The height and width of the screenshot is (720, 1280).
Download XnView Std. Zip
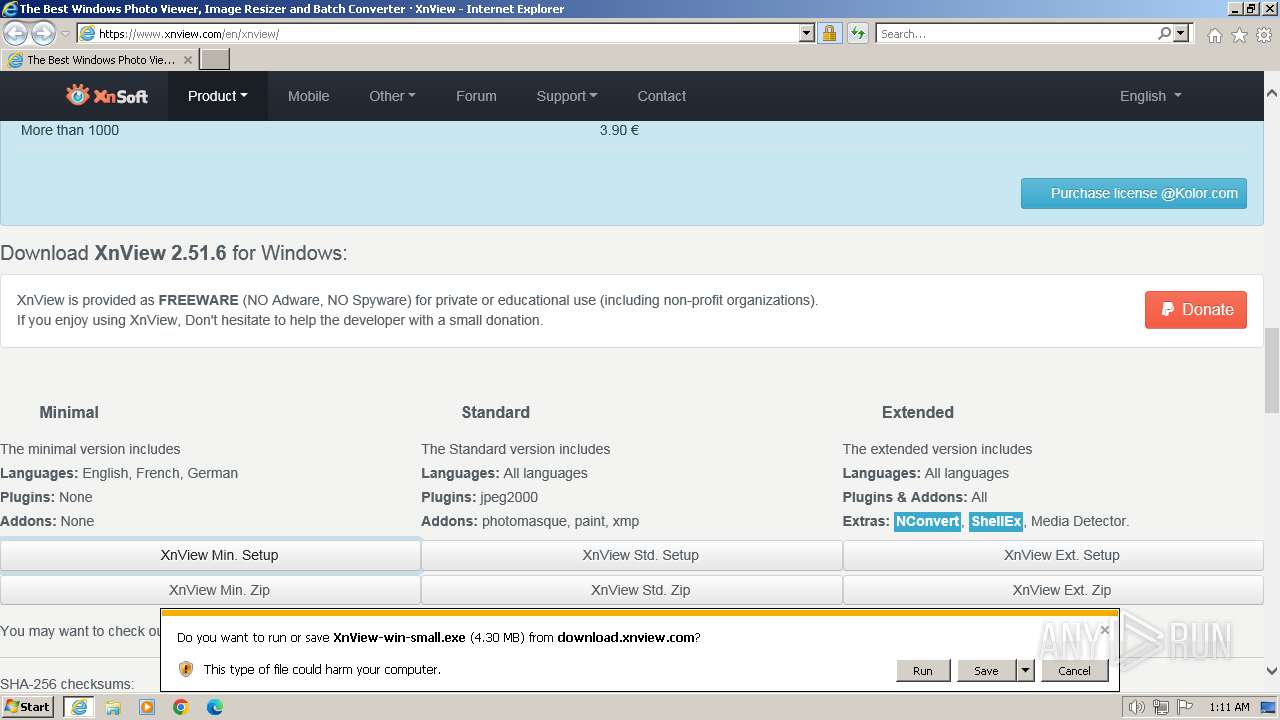click(632, 590)
